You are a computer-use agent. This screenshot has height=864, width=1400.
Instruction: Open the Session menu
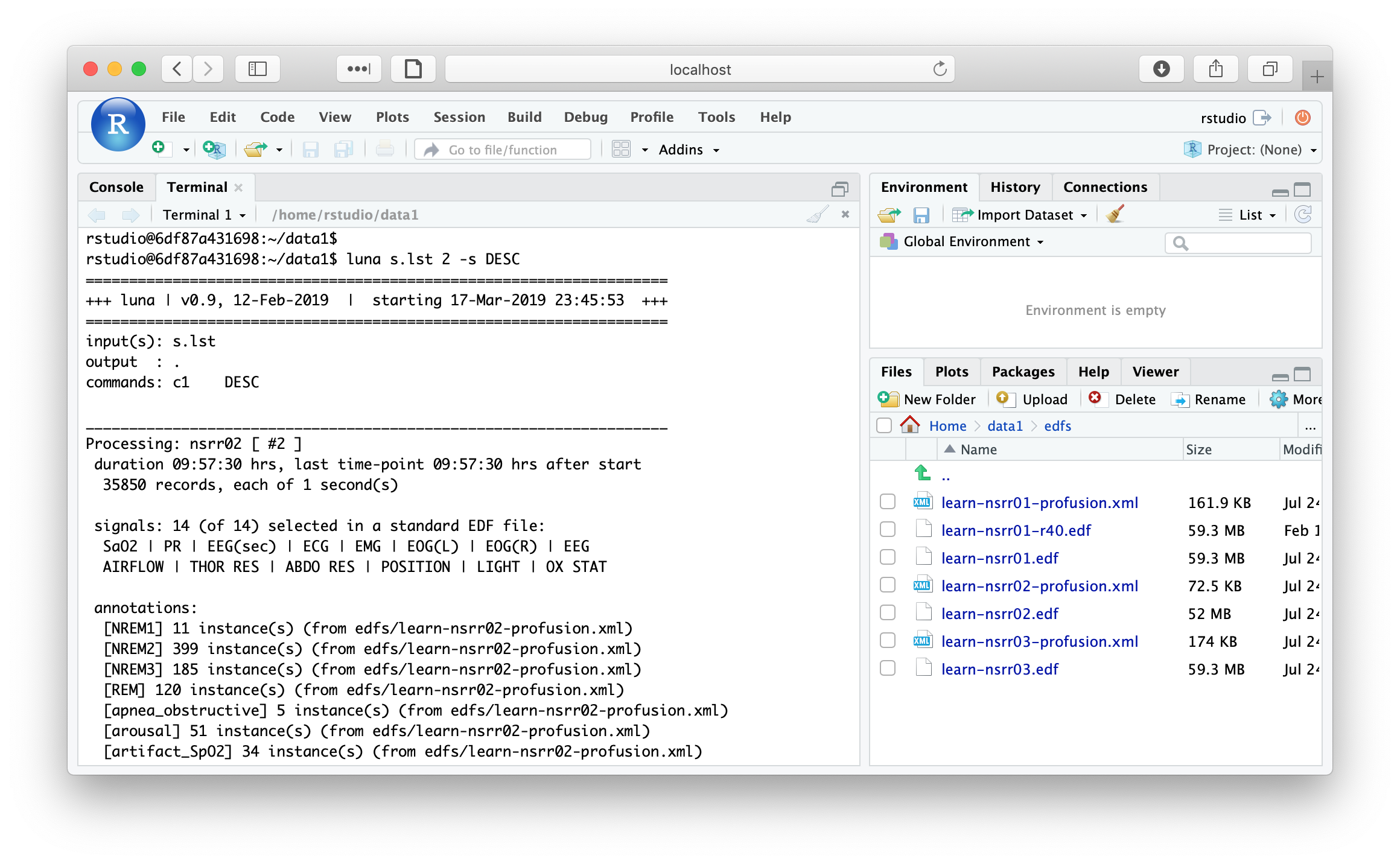[x=459, y=117]
